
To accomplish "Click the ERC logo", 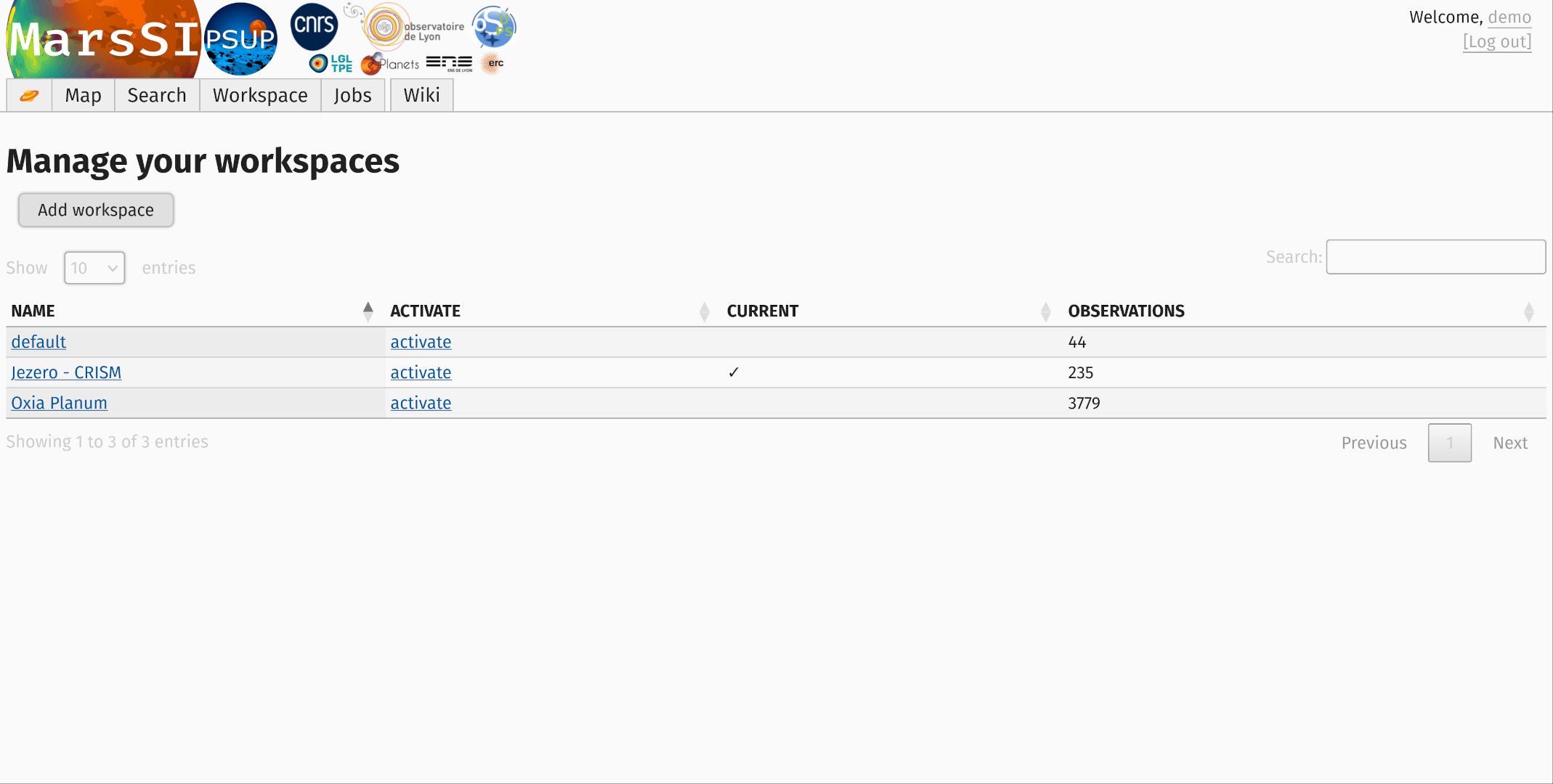I will point(493,63).
